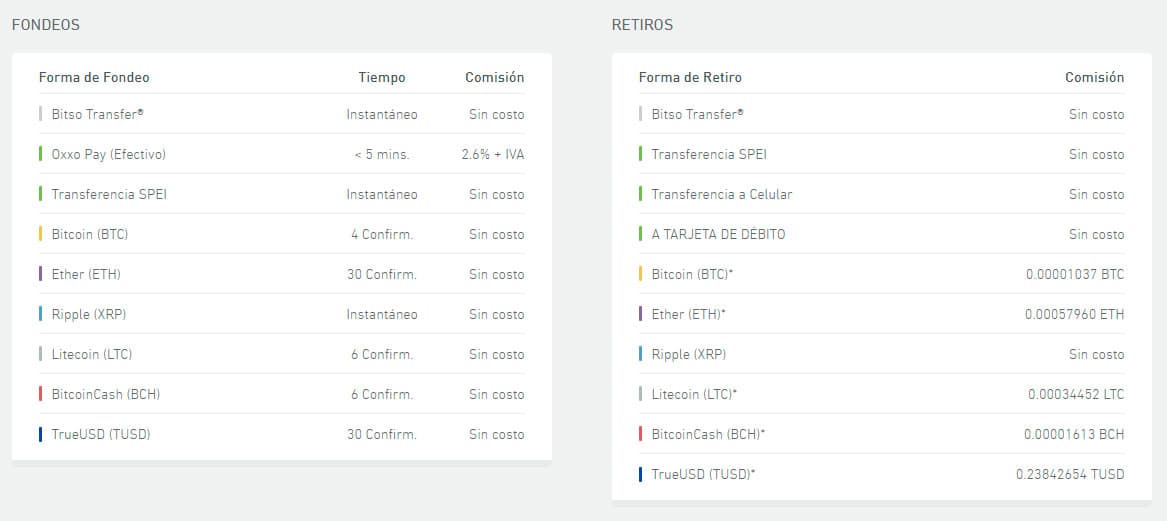Click the blue TrueUSD (TUSD)* withdrawal marker
Image resolution: width=1167 pixels, height=521 pixels.
point(641,474)
